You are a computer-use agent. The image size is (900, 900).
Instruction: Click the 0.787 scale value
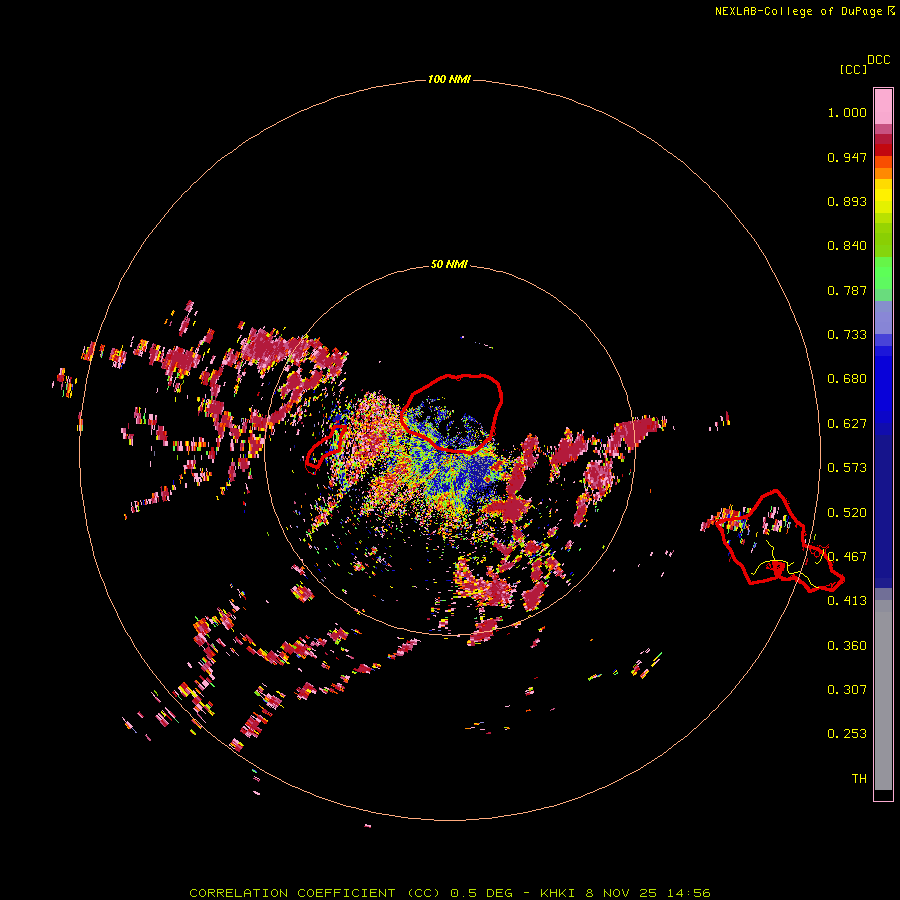(x=847, y=290)
